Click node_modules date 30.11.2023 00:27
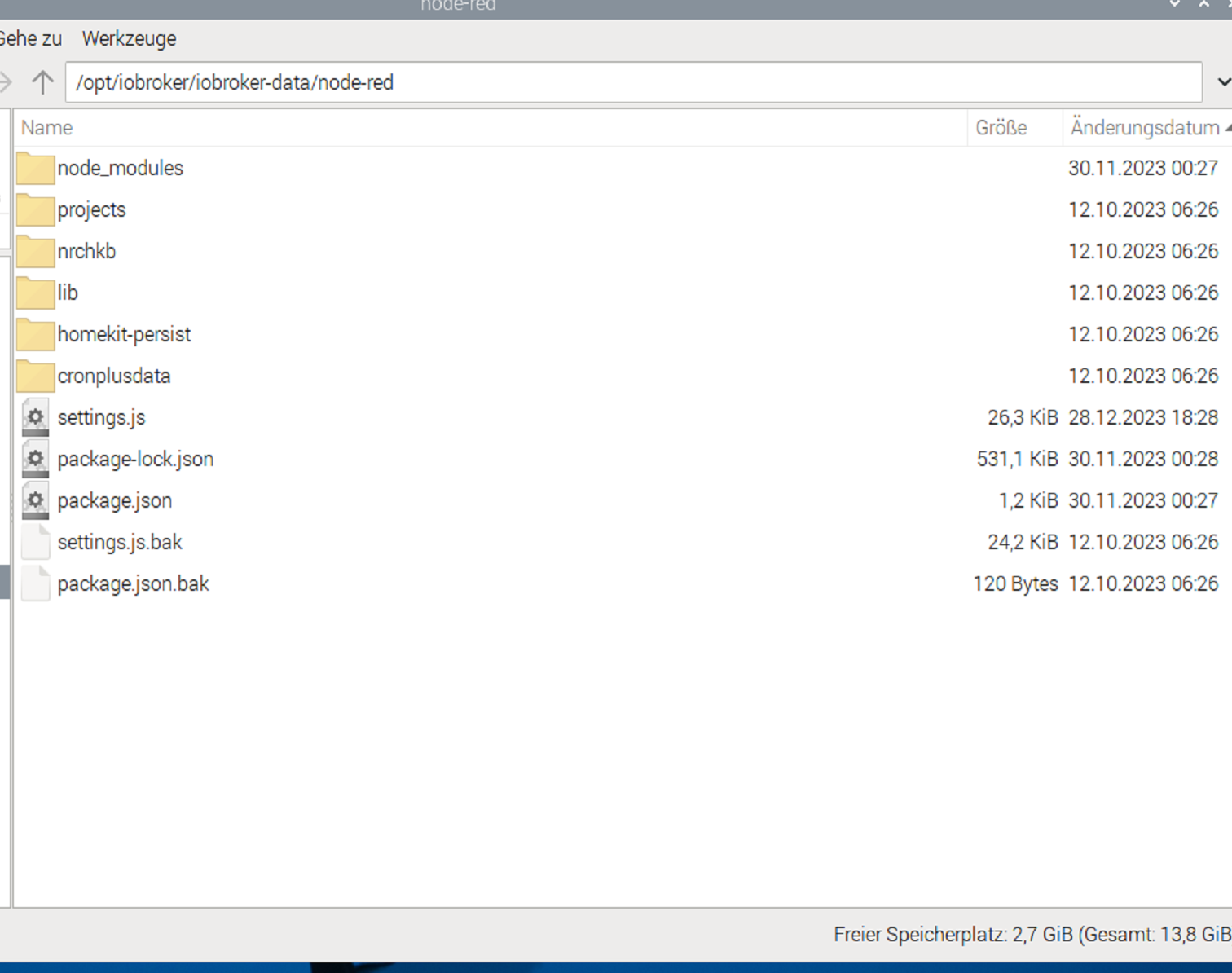 [x=1143, y=168]
